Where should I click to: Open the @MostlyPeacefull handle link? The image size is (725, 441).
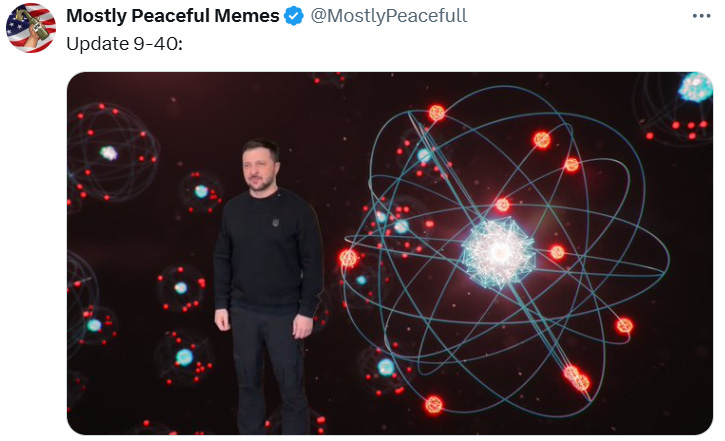(388, 16)
